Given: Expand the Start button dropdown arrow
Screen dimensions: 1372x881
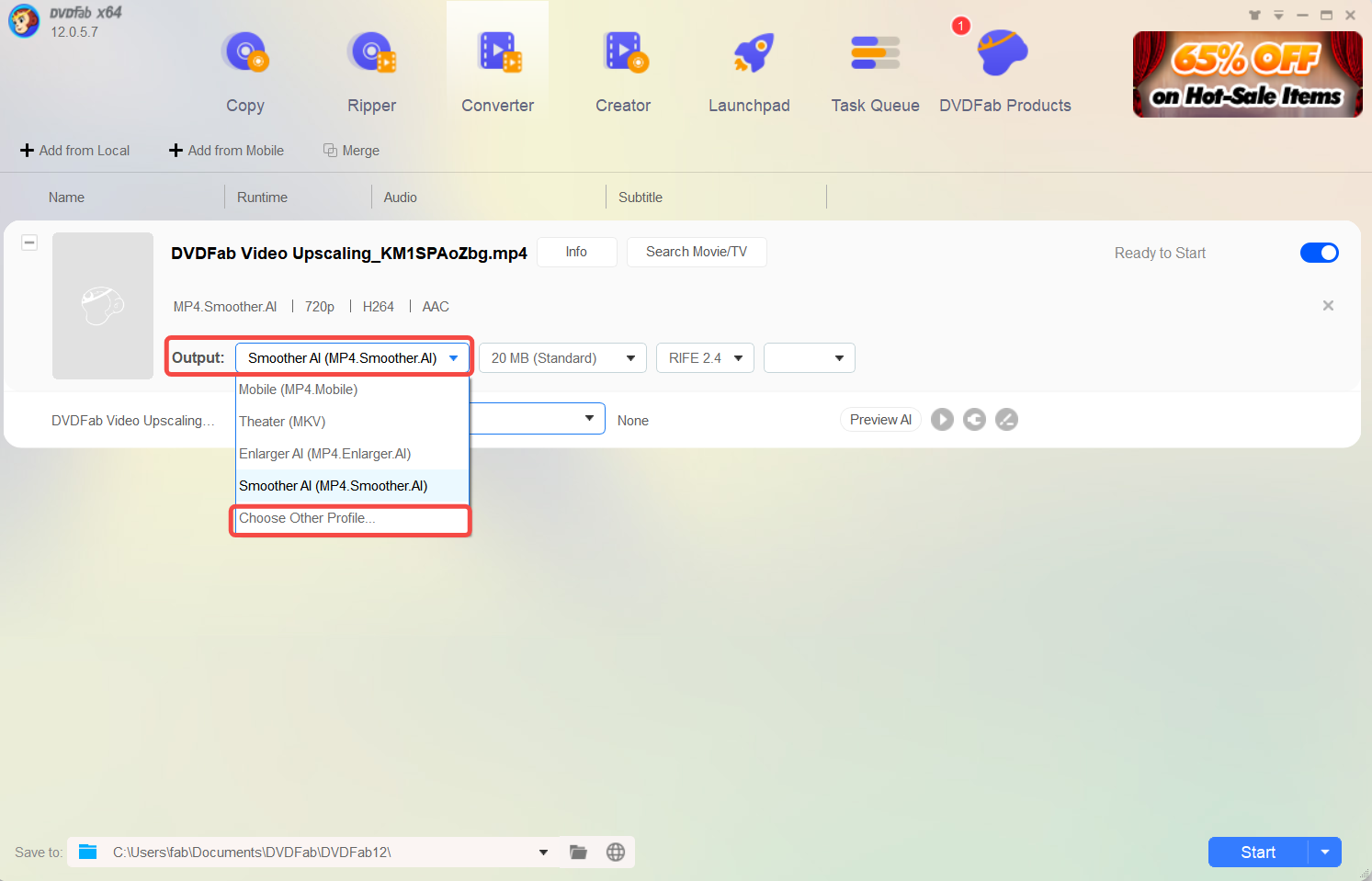Looking at the screenshot, I should [x=1325, y=853].
